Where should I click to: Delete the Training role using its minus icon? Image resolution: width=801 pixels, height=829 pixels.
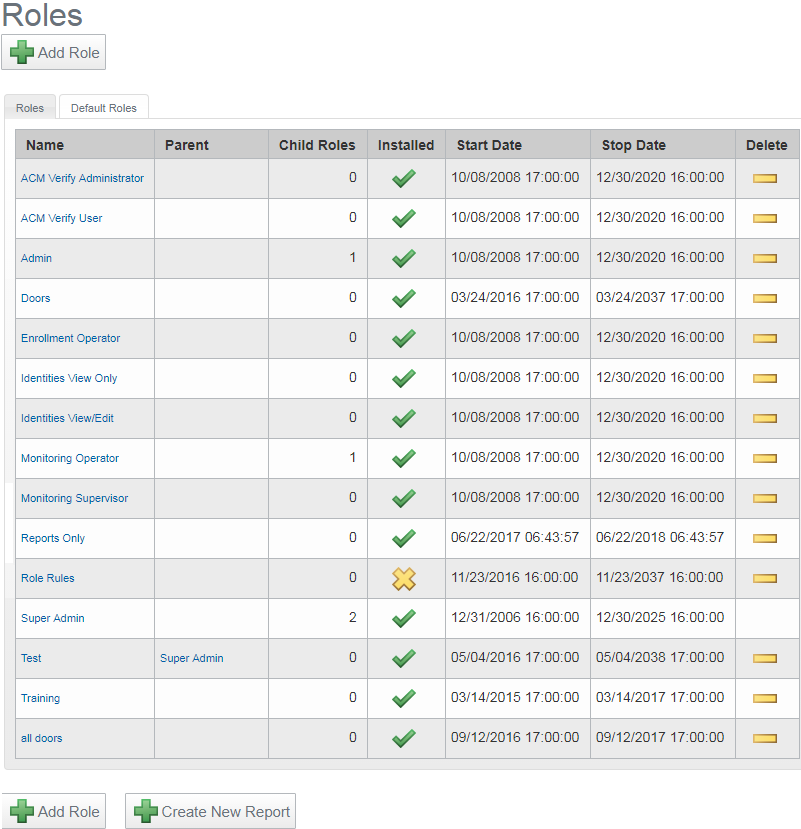764,698
